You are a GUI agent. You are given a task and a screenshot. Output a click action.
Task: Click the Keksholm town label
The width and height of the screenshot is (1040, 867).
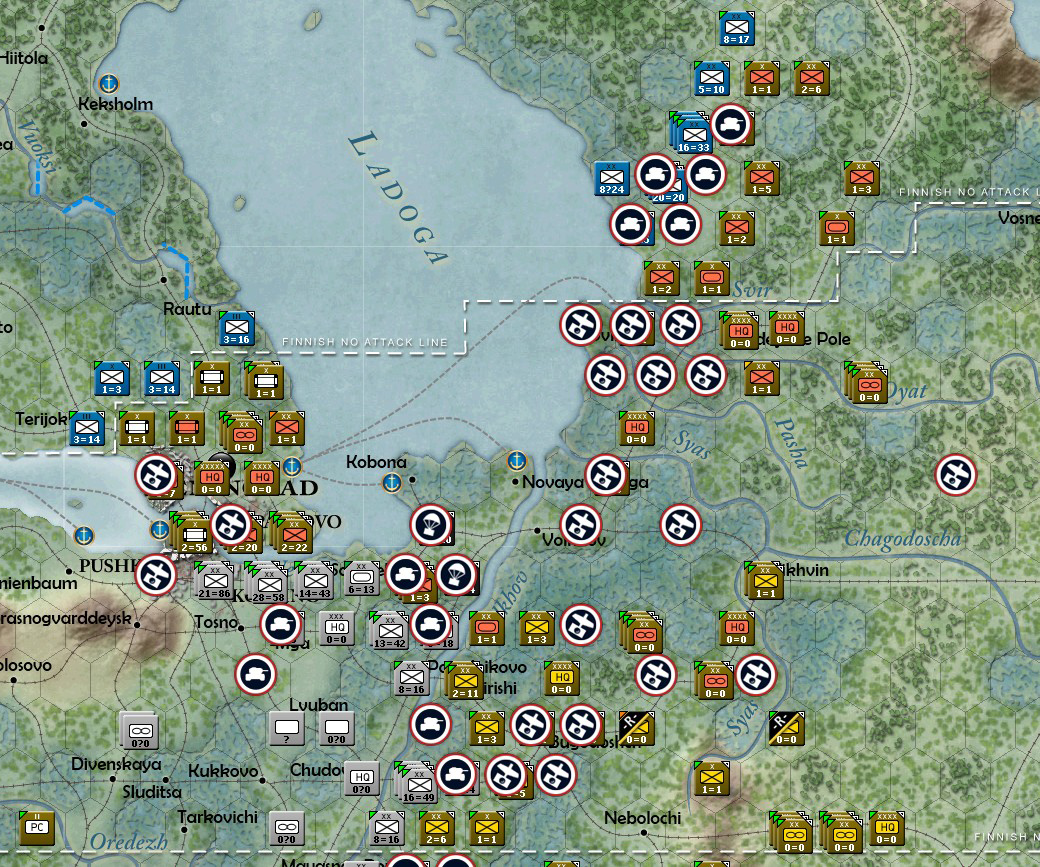115,104
